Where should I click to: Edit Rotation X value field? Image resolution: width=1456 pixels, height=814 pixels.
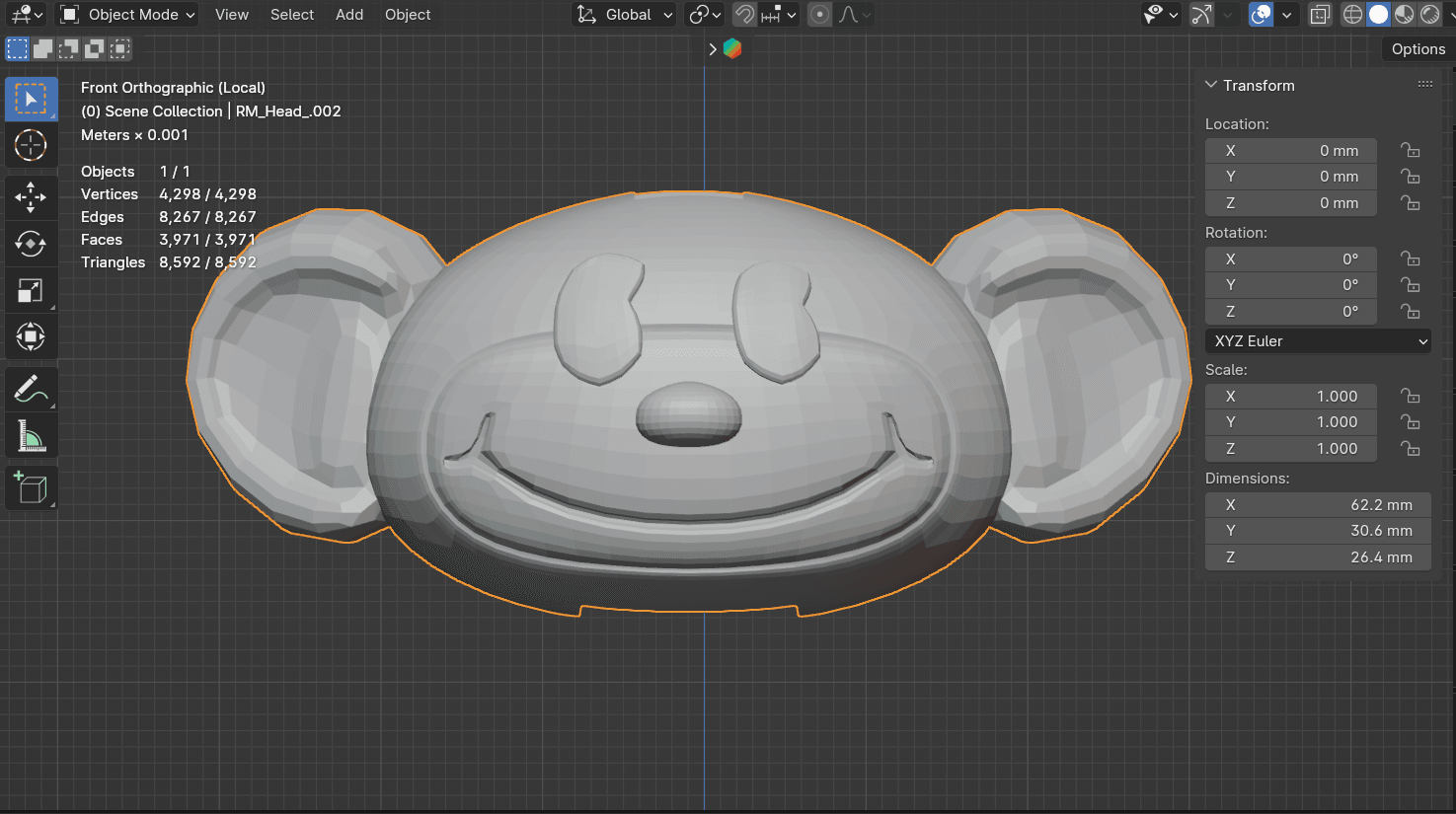pyautogui.click(x=1291, y=259)
